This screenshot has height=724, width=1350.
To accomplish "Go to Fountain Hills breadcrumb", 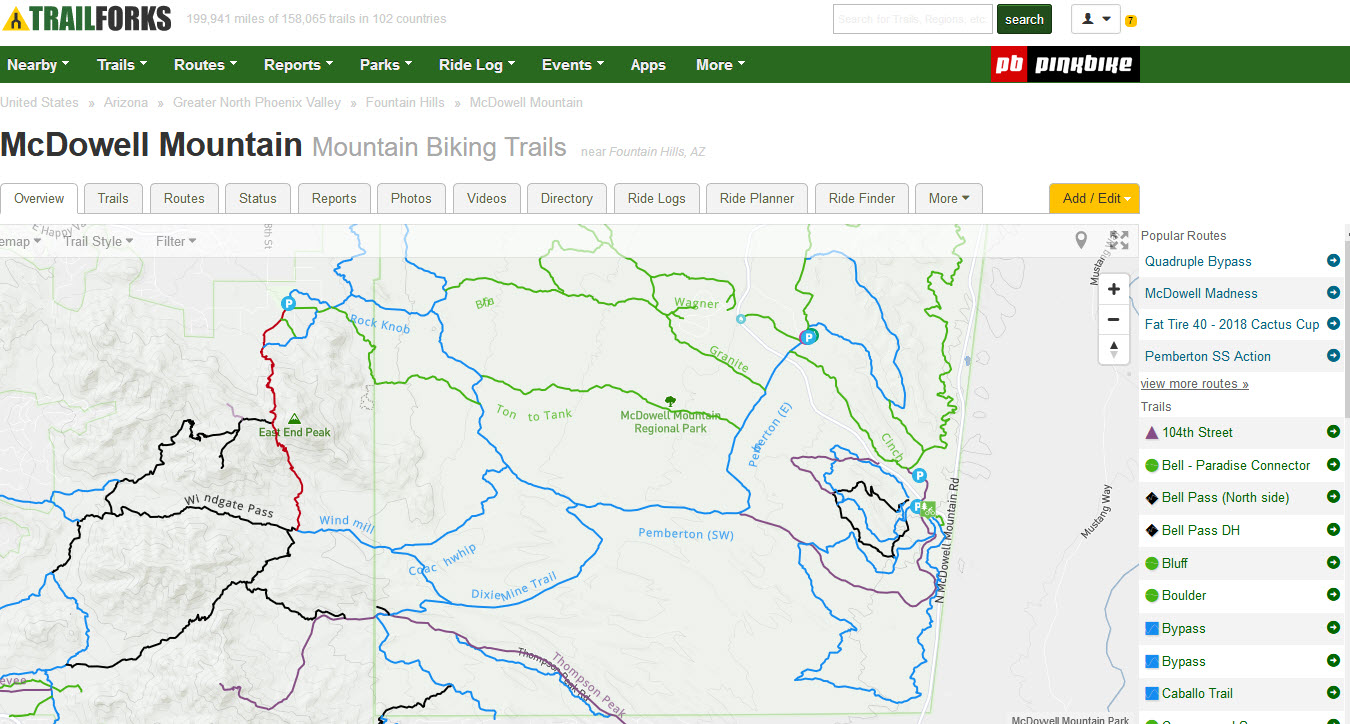I will pos(405,103).
